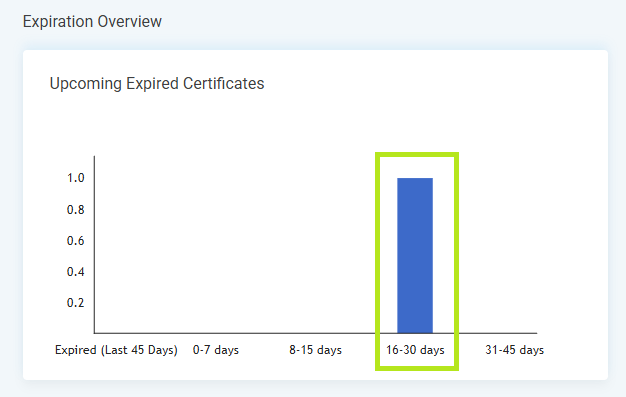Select the "Expired (Last 45 Days)" label
The image size is (626, 397).
click(x=116, y=350)
